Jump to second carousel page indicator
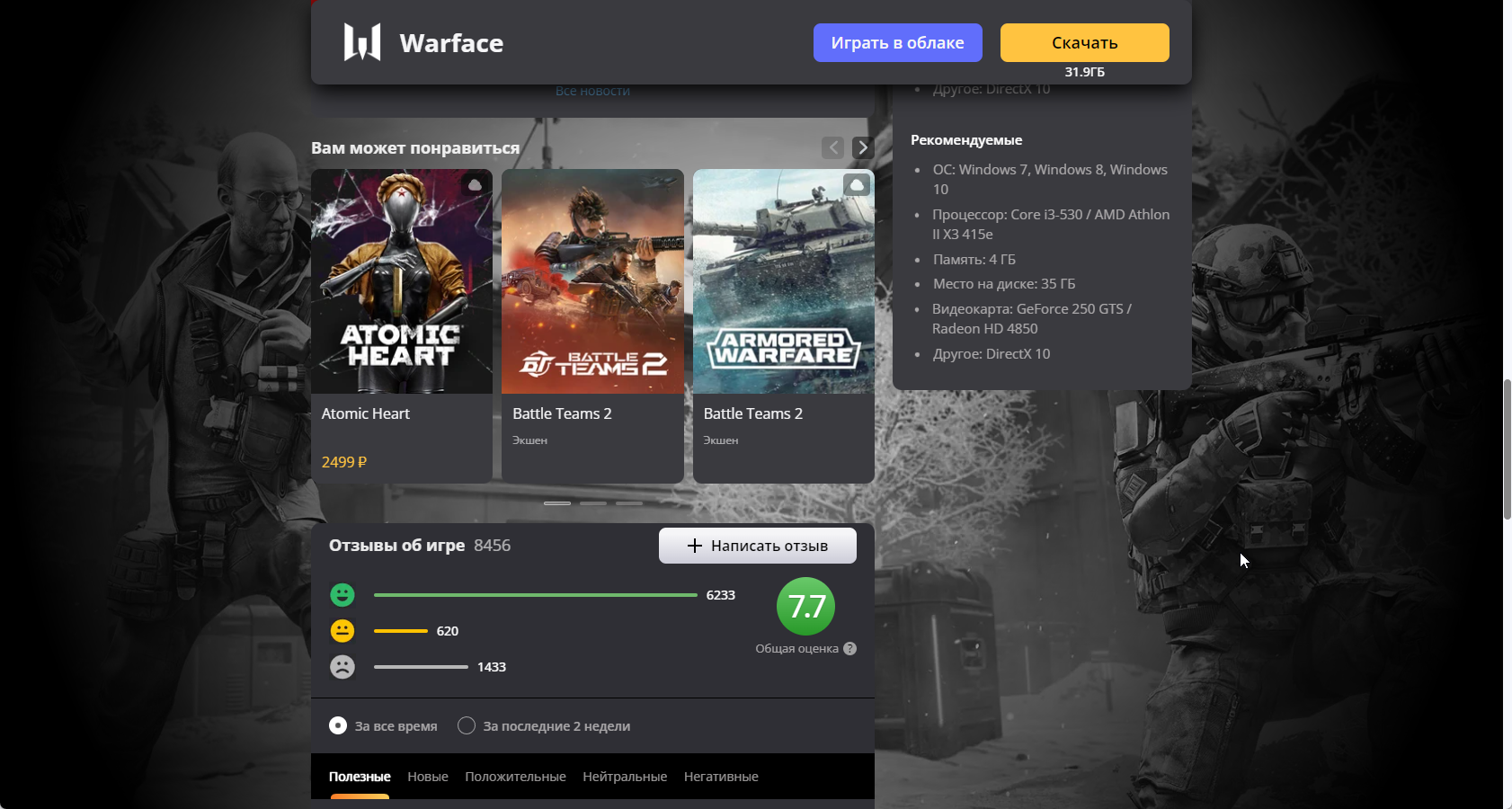The image size is (1512, 809). click(x=593, y=503)
